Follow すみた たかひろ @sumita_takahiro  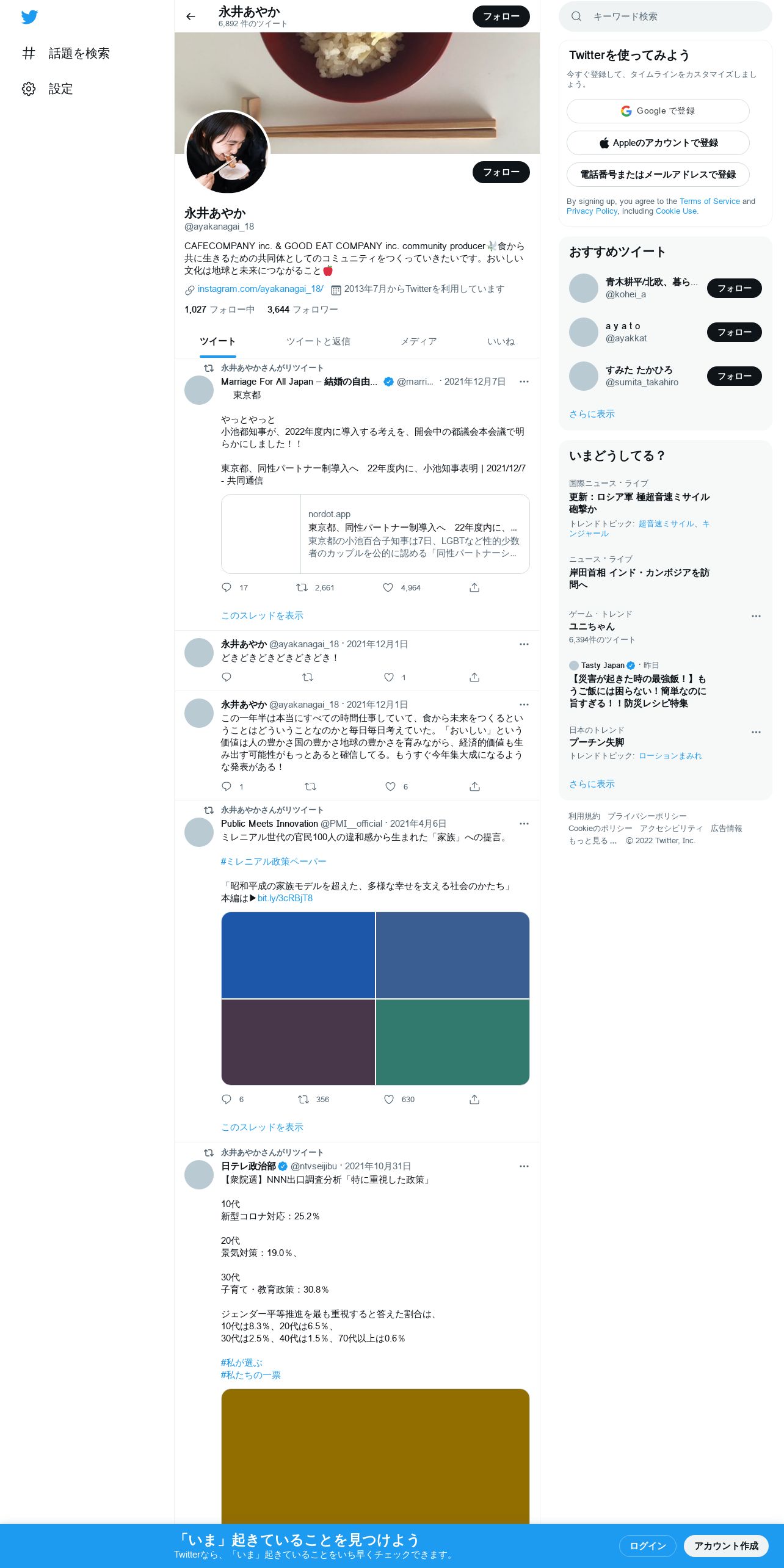click(735, 376)
